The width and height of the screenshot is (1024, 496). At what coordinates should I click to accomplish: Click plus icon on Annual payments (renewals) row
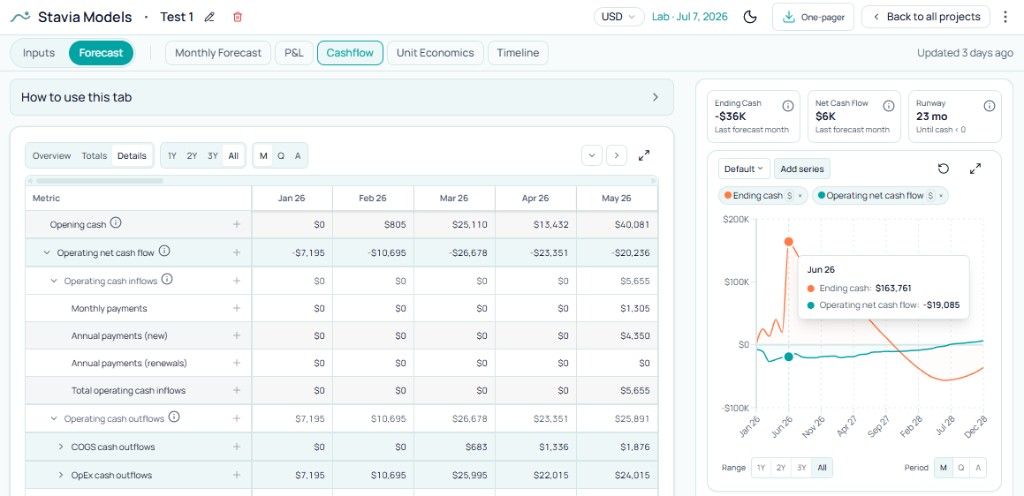(236, 363)
